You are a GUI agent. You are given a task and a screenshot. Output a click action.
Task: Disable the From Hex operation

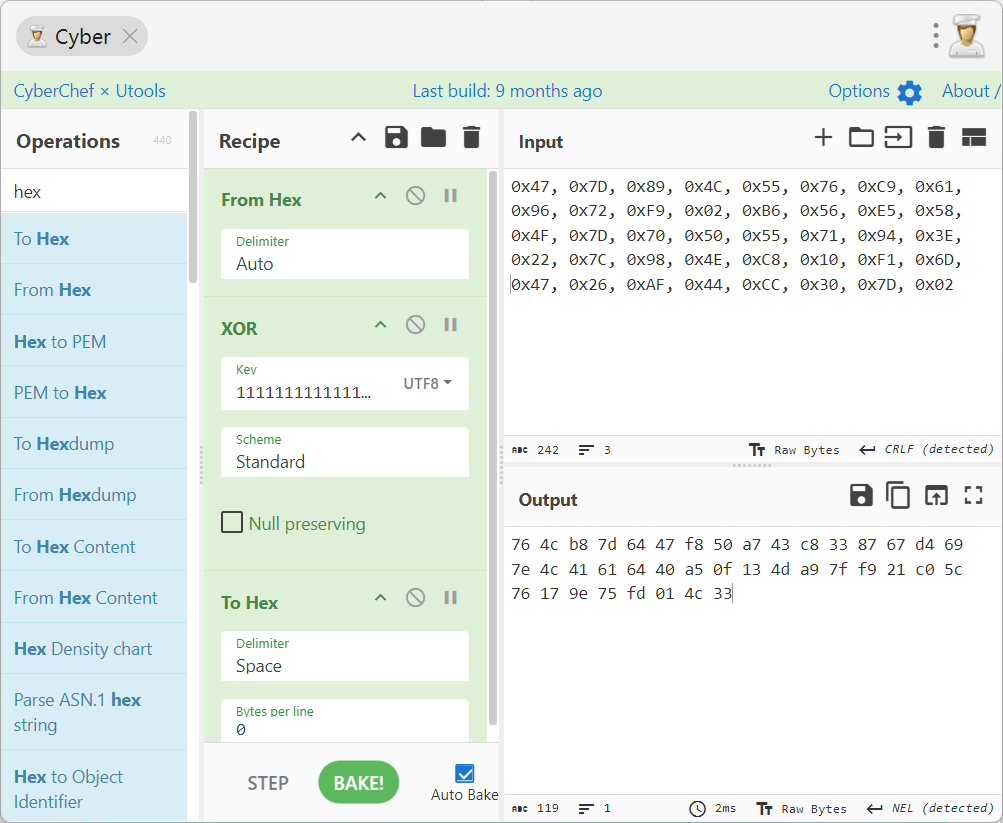(x=415, y=196)
